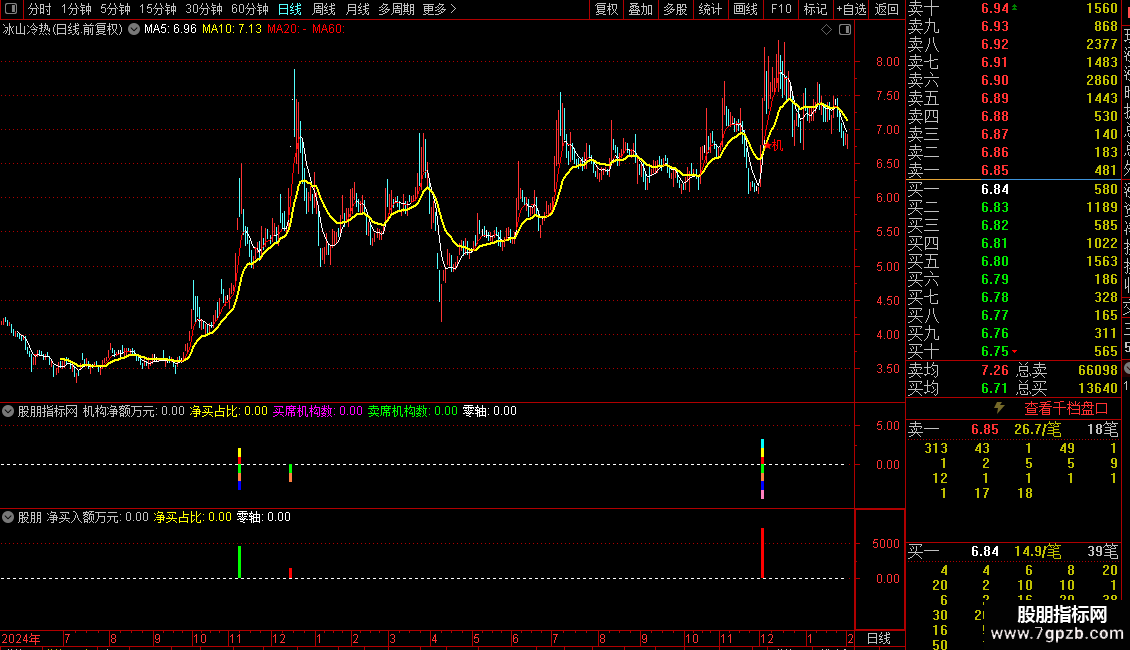Expand the 更多 periods menu
Image resolution: width=1130 pixels, height=650 pixels.
[x=439, y=9]
